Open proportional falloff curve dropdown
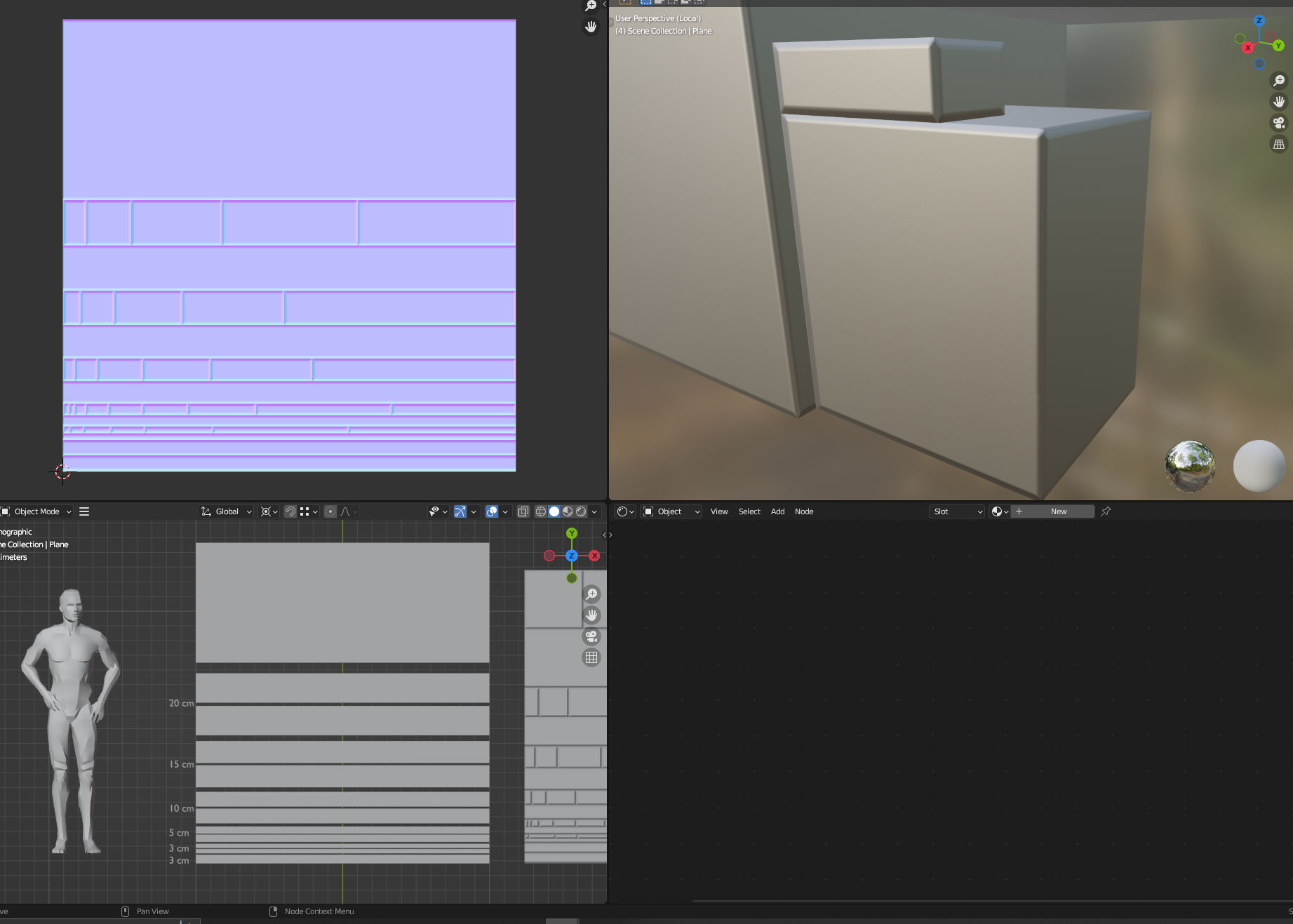 pos(349,511)
